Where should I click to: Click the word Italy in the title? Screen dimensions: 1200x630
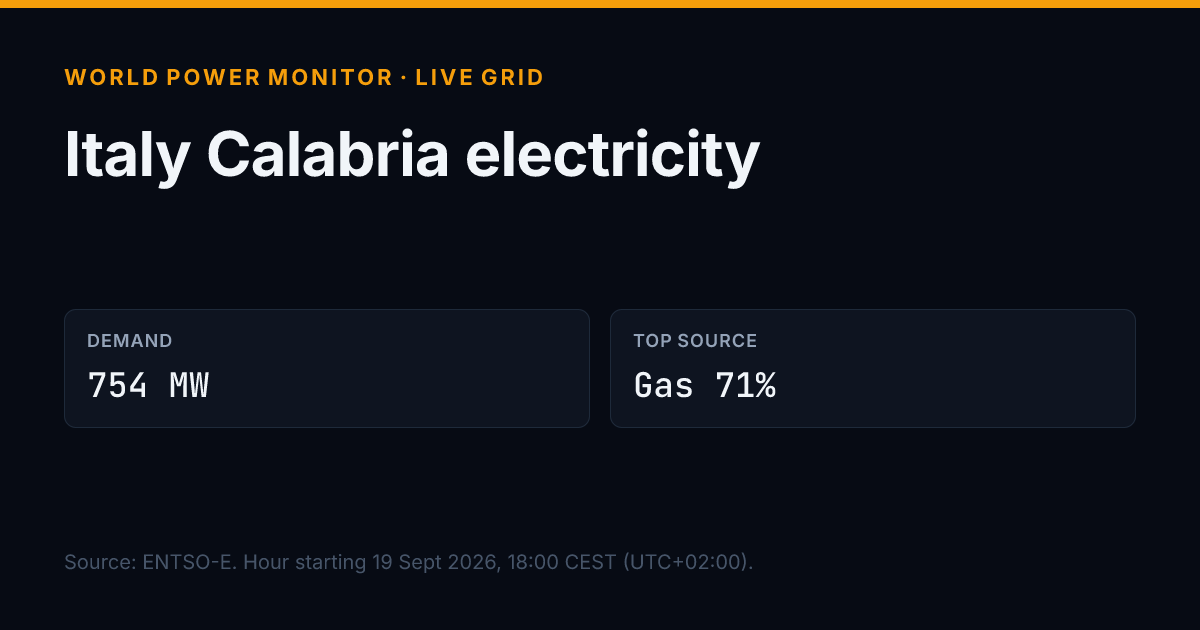[128, 156]
